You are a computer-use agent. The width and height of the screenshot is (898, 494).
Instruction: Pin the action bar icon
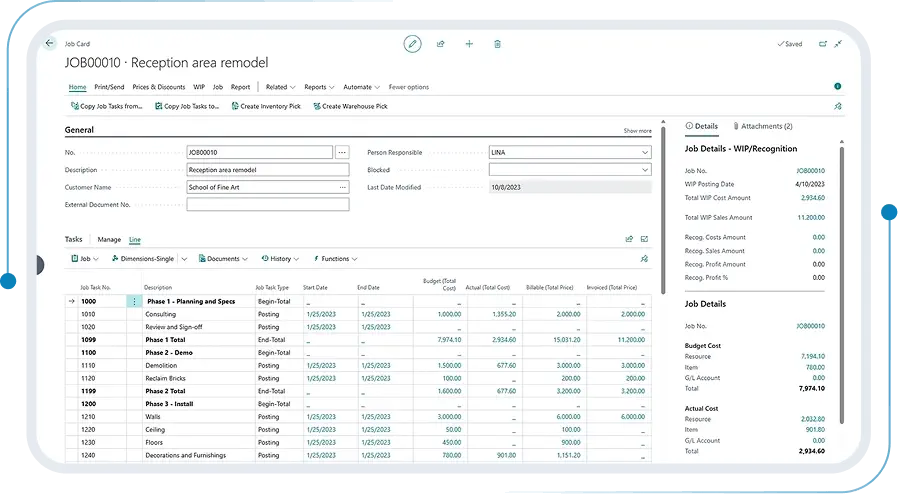coord(838,106)
